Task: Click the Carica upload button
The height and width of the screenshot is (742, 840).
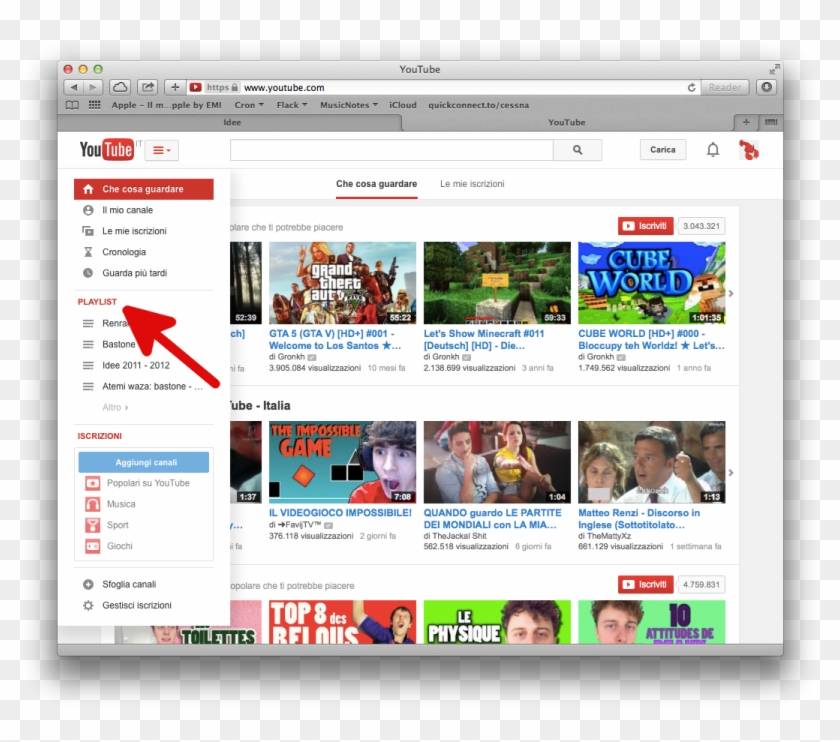Action: 662,149
